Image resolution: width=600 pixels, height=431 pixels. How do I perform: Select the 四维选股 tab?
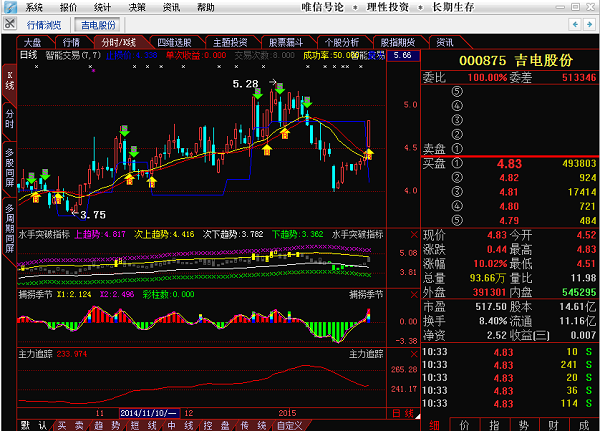tap(176, 43)
